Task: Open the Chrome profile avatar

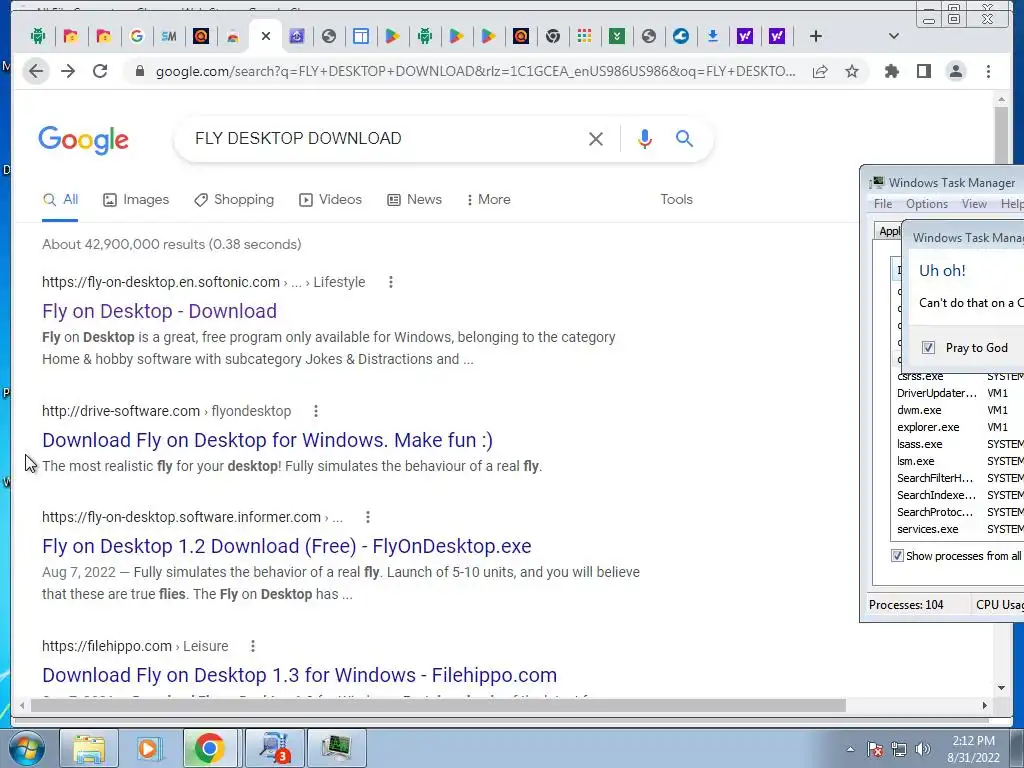Action: point(956,71)
